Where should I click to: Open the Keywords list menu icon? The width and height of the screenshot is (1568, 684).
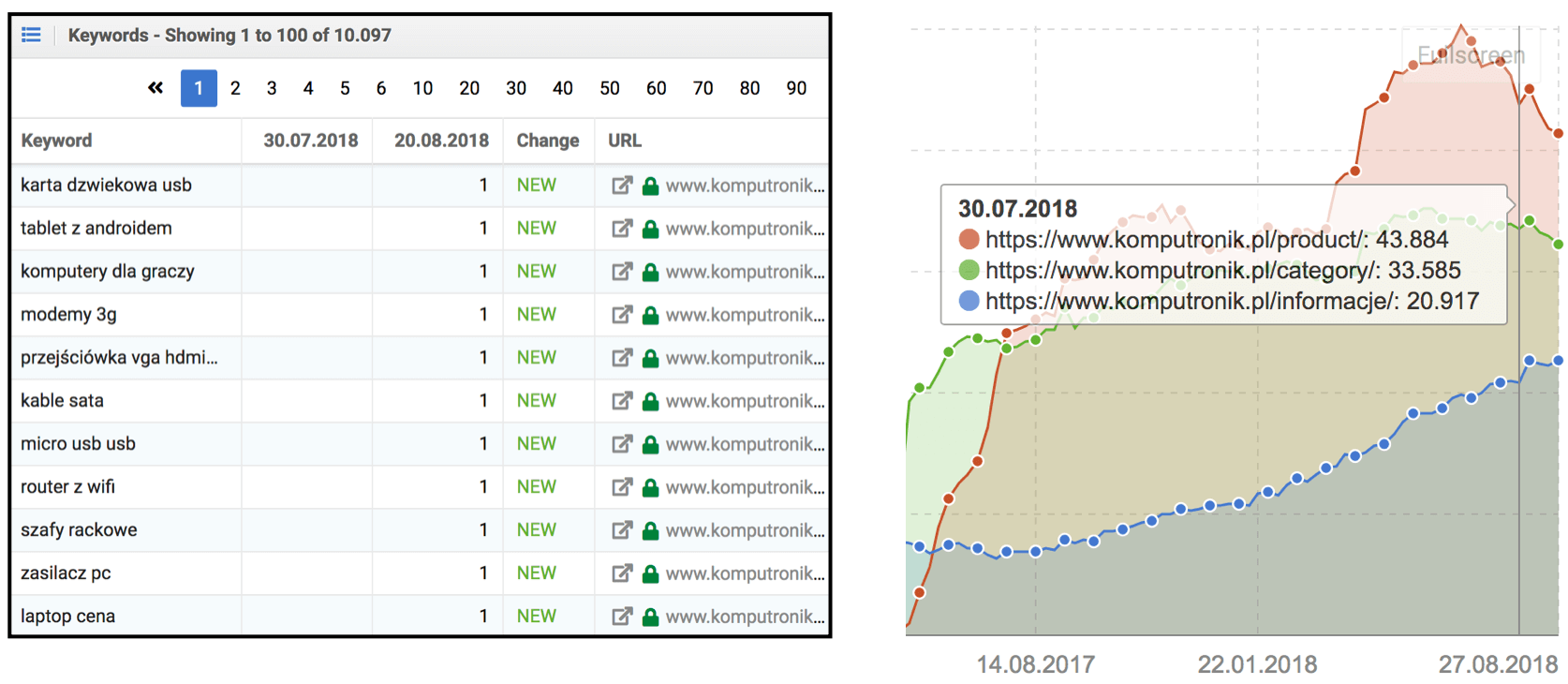(31, 35)
